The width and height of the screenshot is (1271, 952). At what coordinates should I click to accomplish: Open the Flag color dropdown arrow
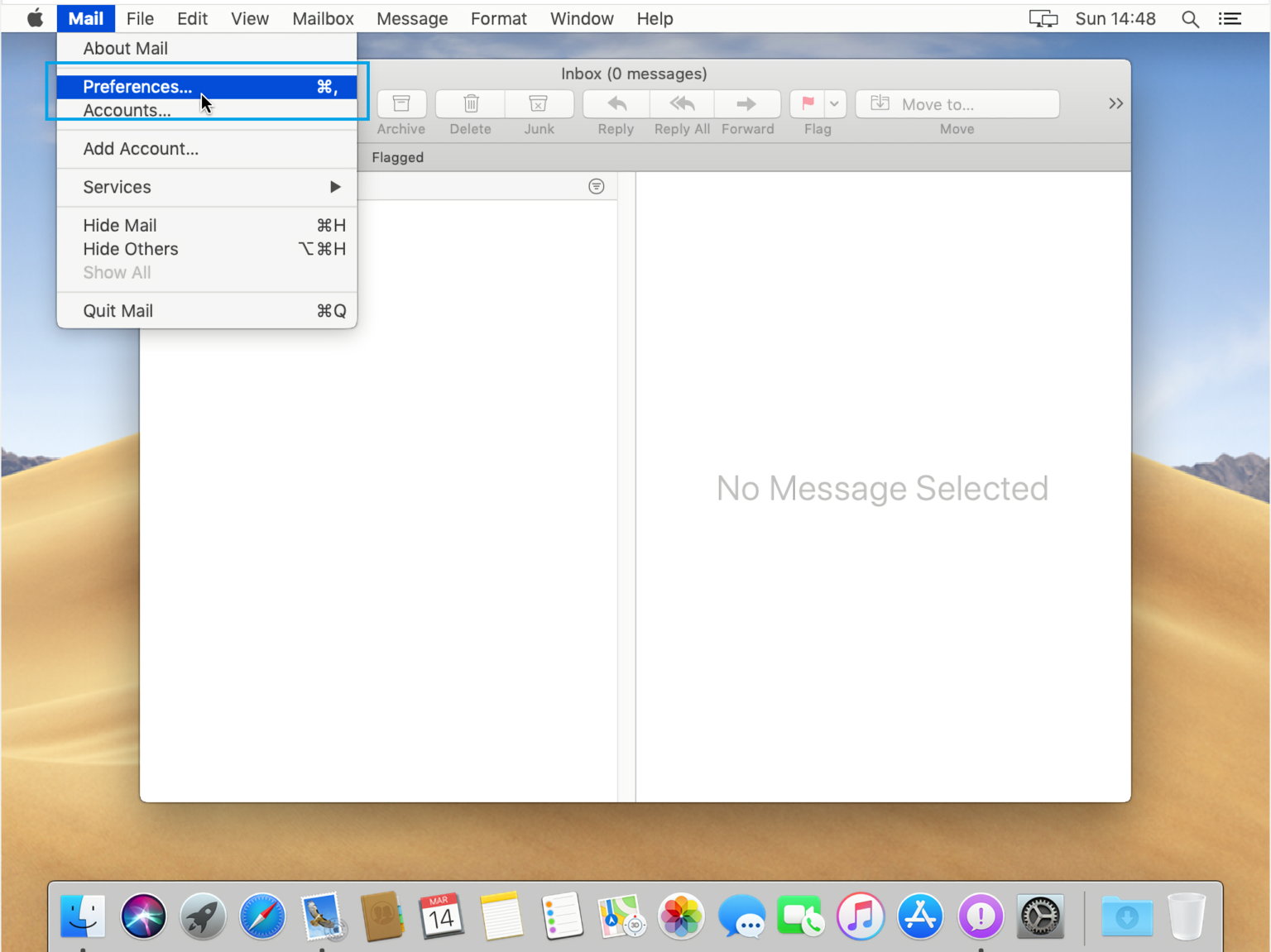tap(834, 104)
